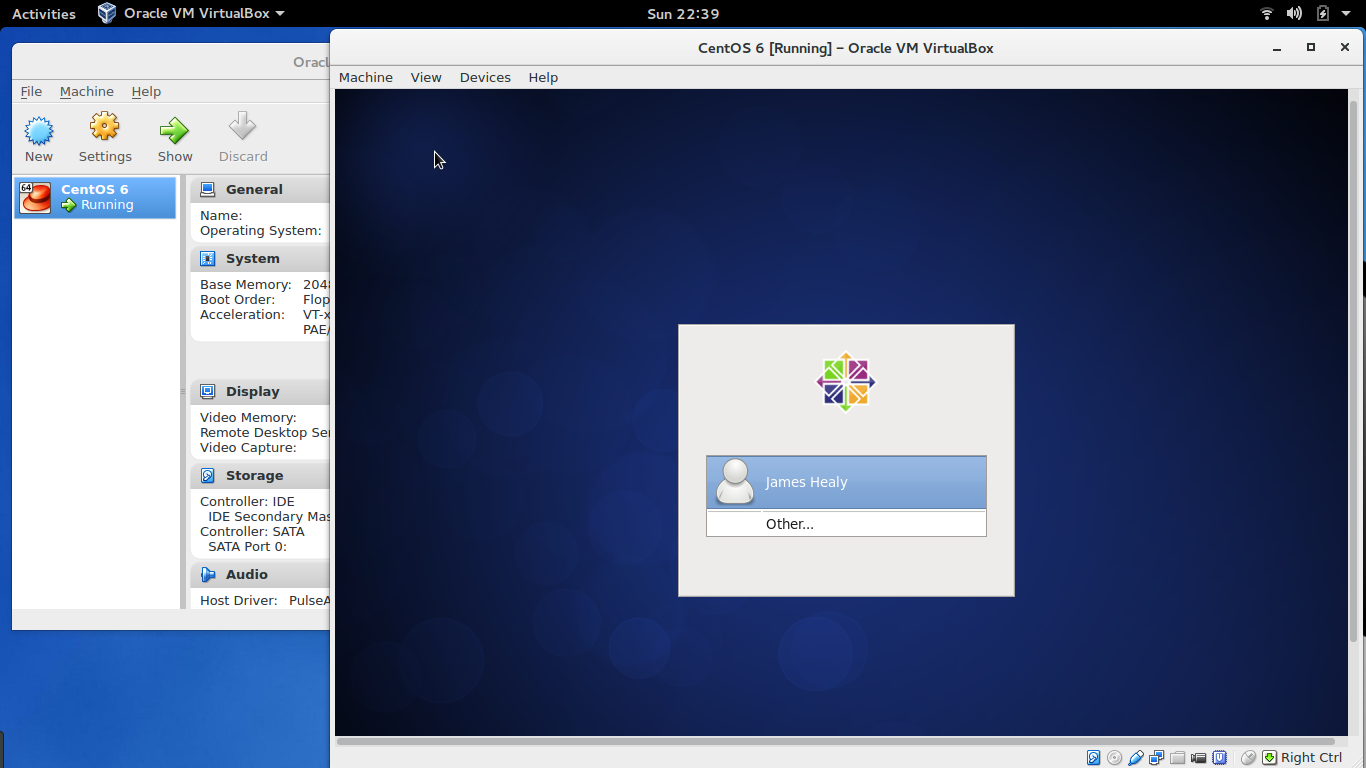Click the shared folders status icon
The width and height of the screenshot is (1366, 768).
coord(1178,758)
